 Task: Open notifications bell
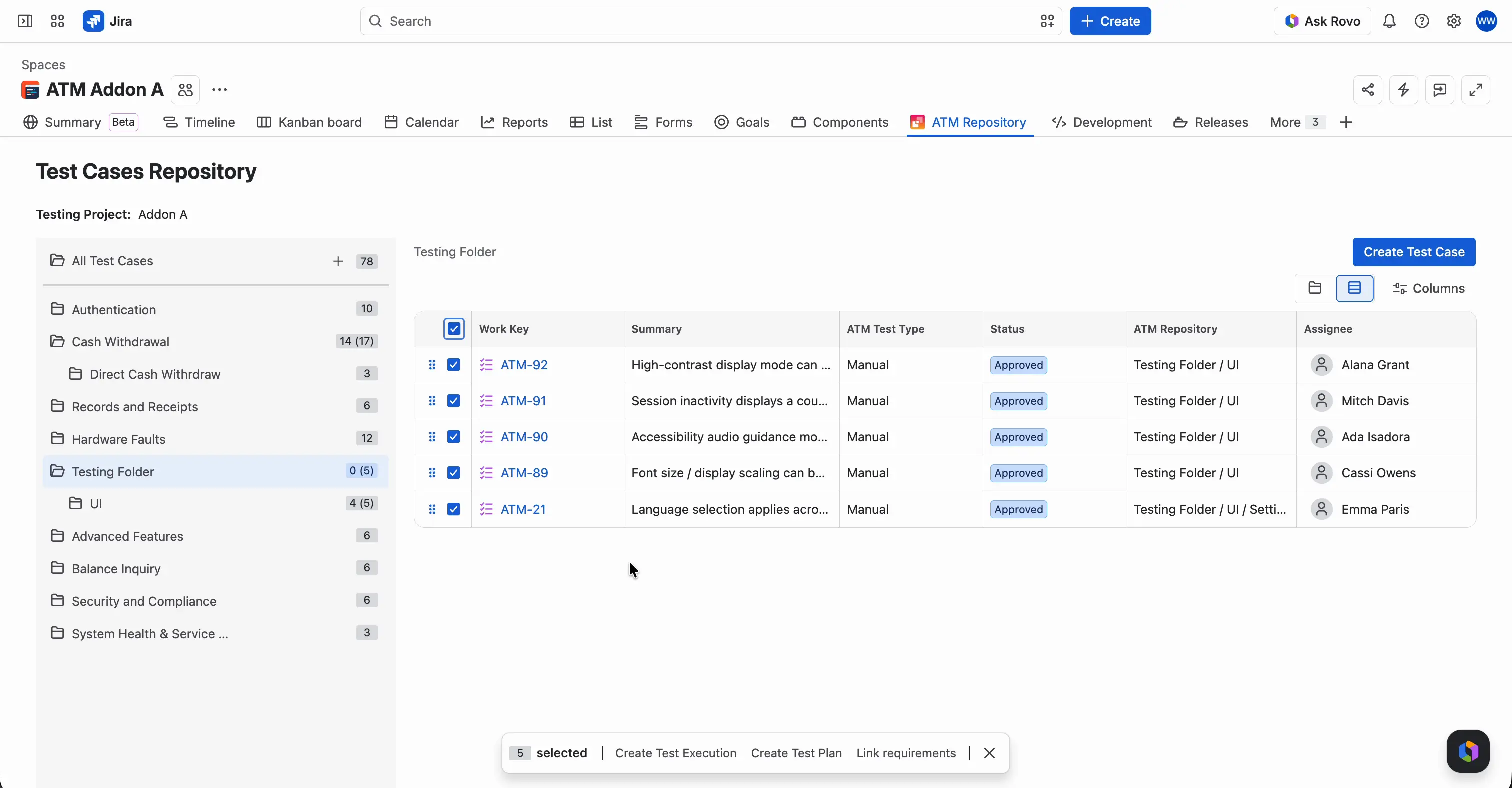(1389, 21)
